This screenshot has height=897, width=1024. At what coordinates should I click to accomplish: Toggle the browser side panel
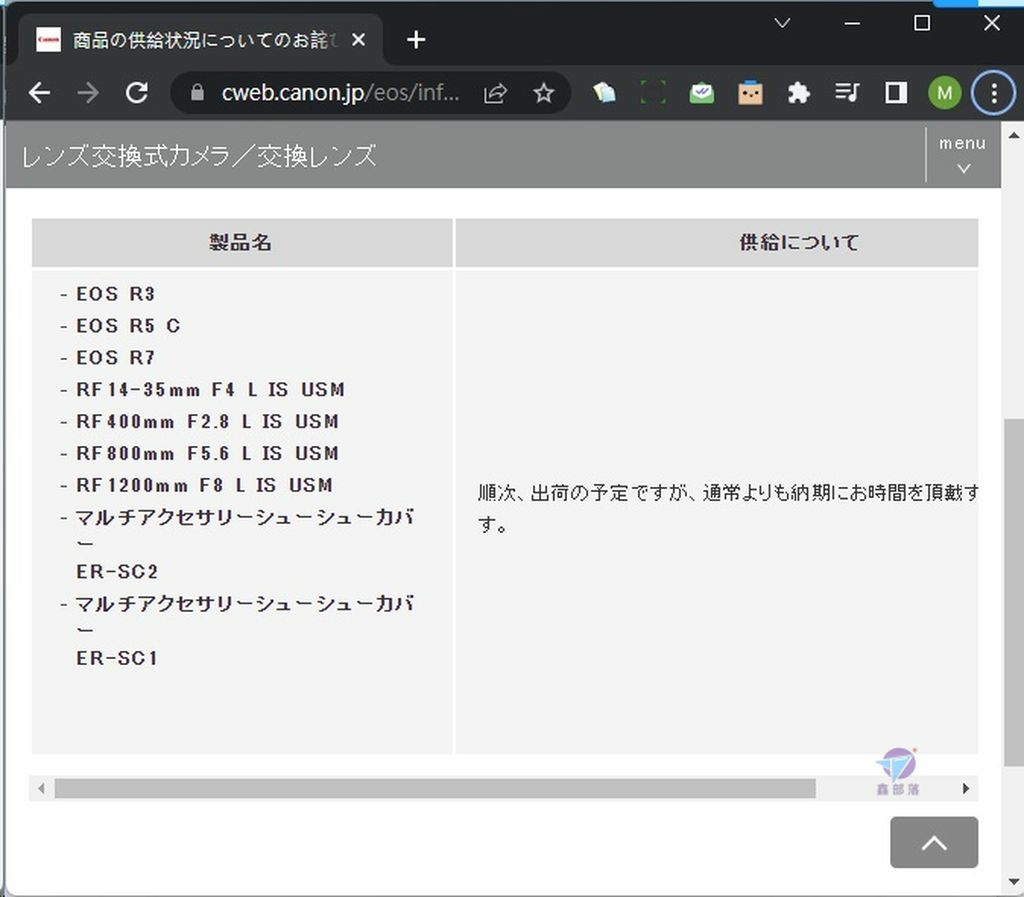[x=896, y=93]
